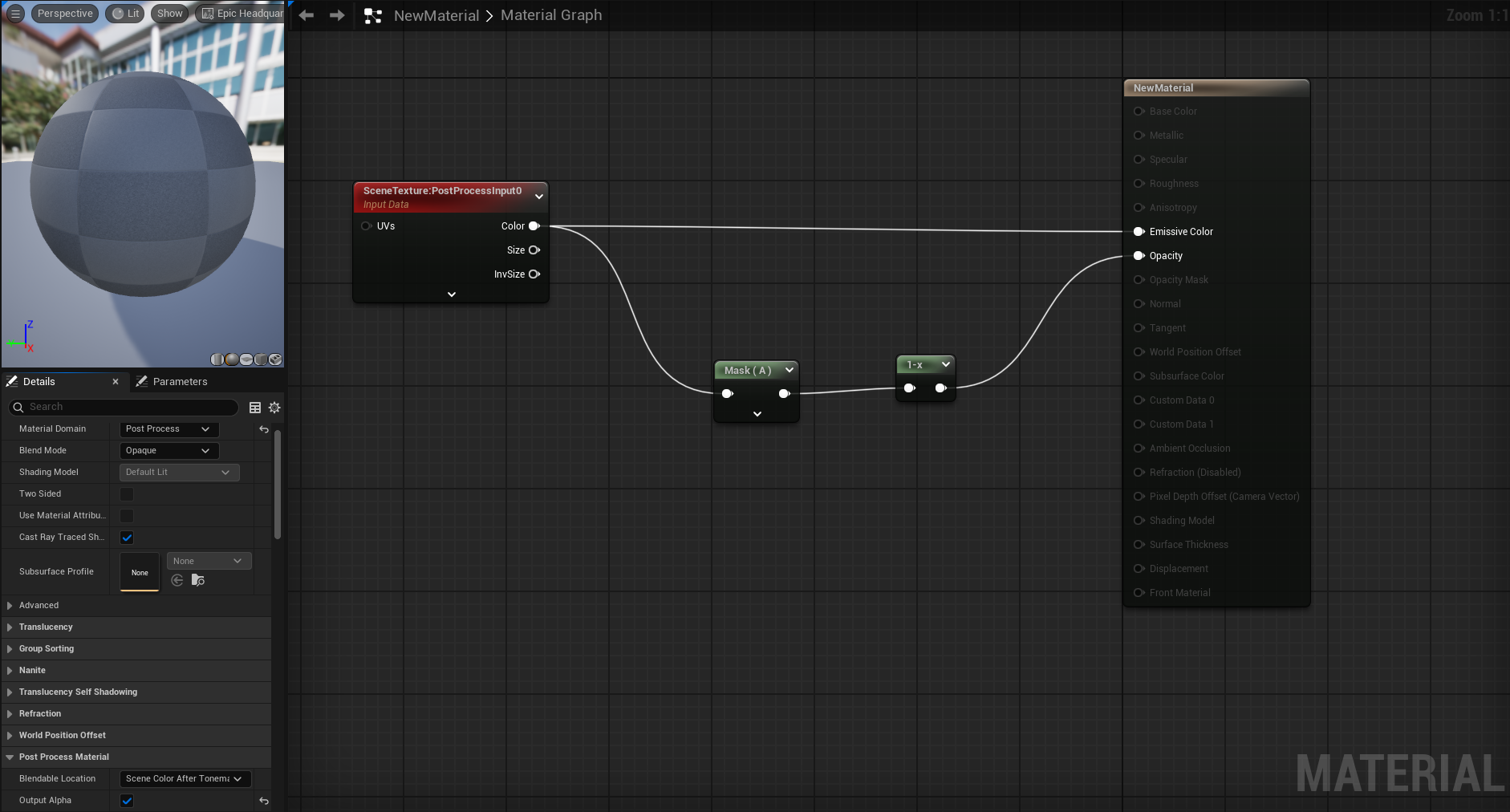Viewport: 1510px width, 812px height.
Task: Disable the Output Alpha checkbox
Action: click(127, 801)
